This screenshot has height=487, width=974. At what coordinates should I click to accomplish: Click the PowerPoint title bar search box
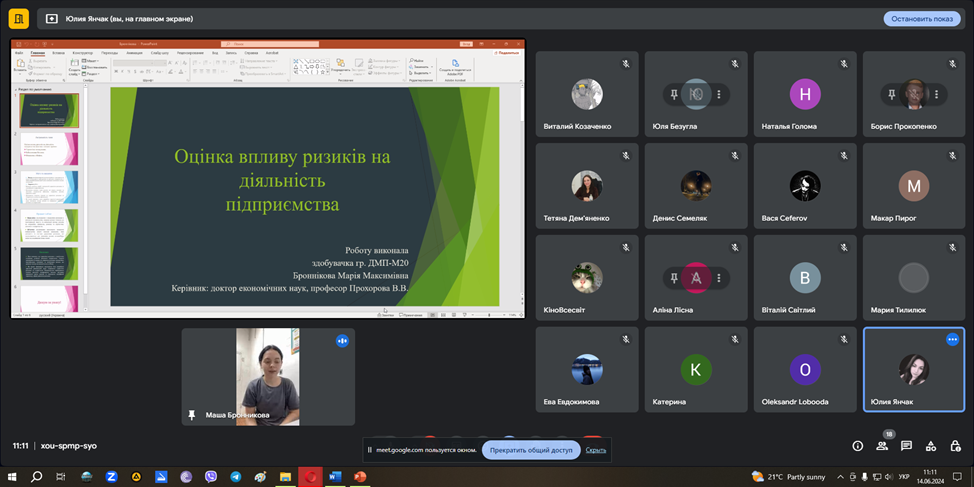tap(271, 44)
